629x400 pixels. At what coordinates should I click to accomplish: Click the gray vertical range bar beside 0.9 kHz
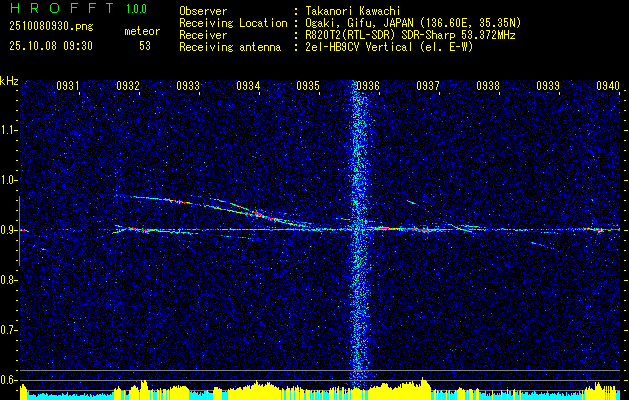19,231
